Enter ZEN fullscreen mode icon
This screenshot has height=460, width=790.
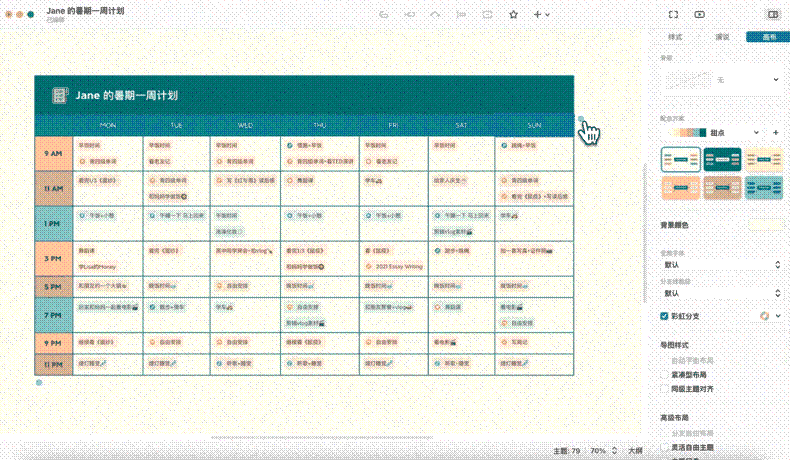click(673, 15)
